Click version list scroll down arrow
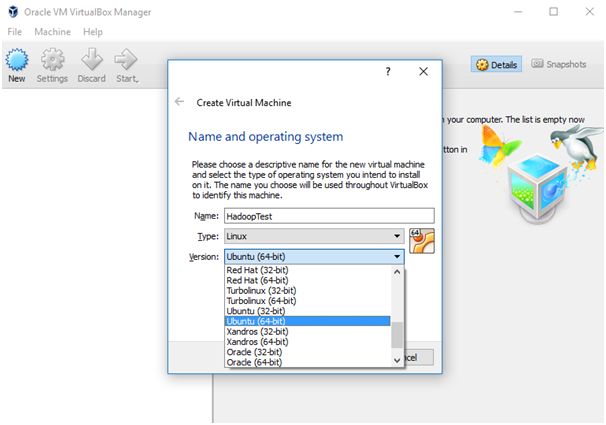 tap(397, 360)
